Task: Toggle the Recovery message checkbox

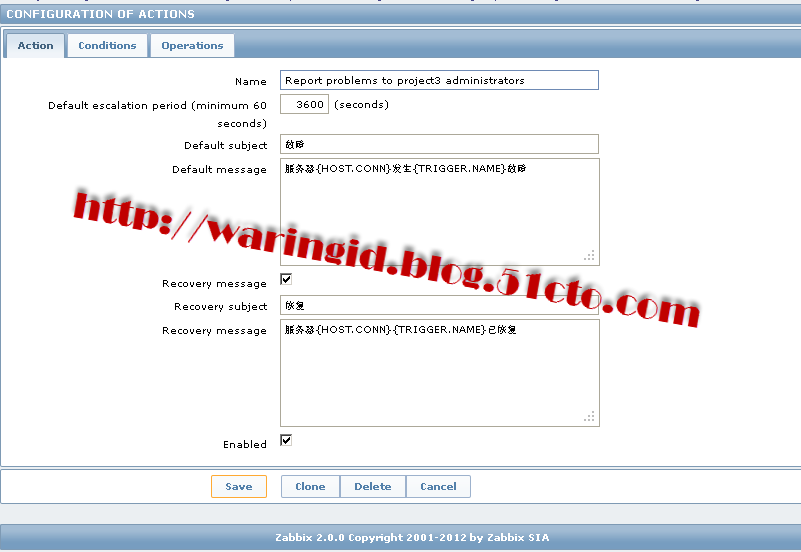Action: pos(286,279)
